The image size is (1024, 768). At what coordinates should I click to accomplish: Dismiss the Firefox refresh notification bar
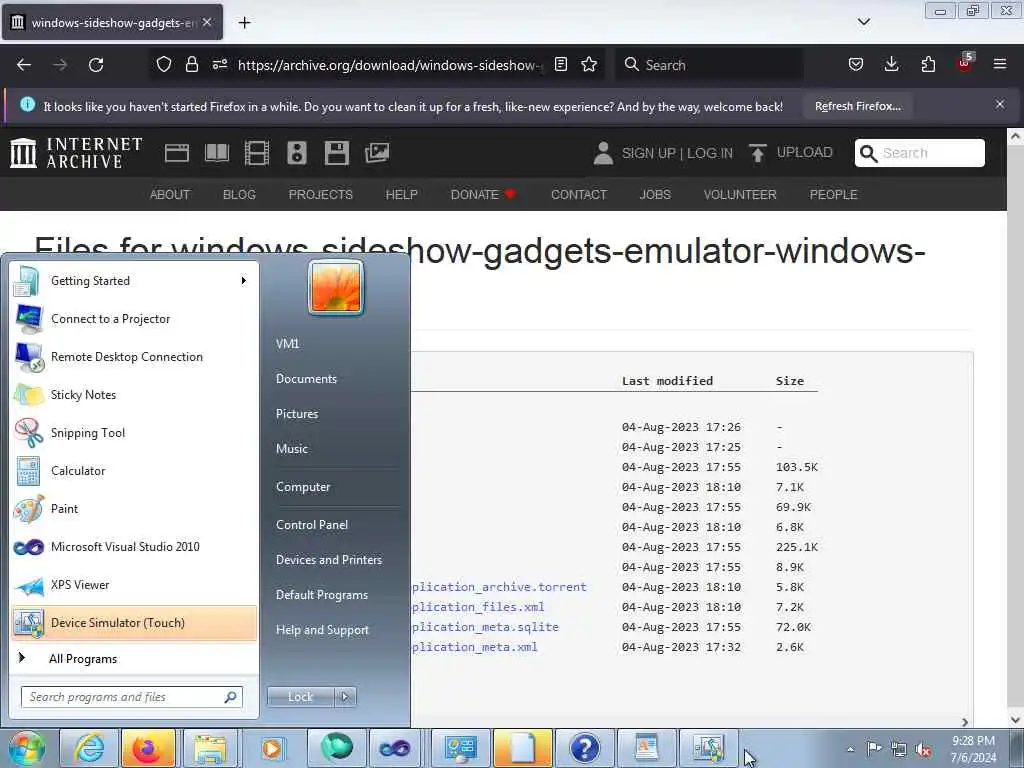[x=1000, y=104]
